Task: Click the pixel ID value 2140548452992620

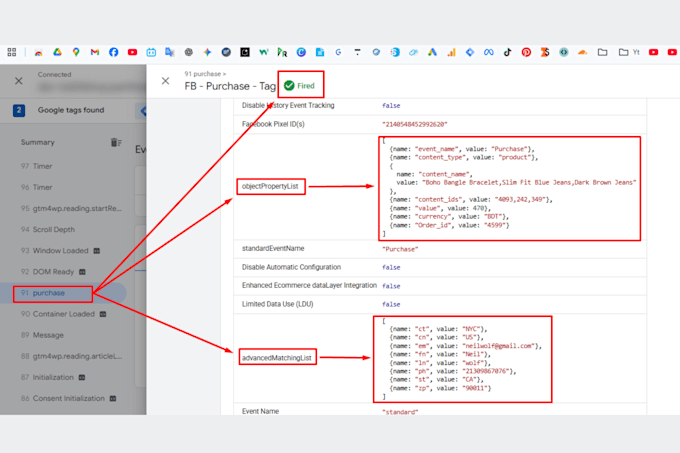Action: (x=415, y=124)
